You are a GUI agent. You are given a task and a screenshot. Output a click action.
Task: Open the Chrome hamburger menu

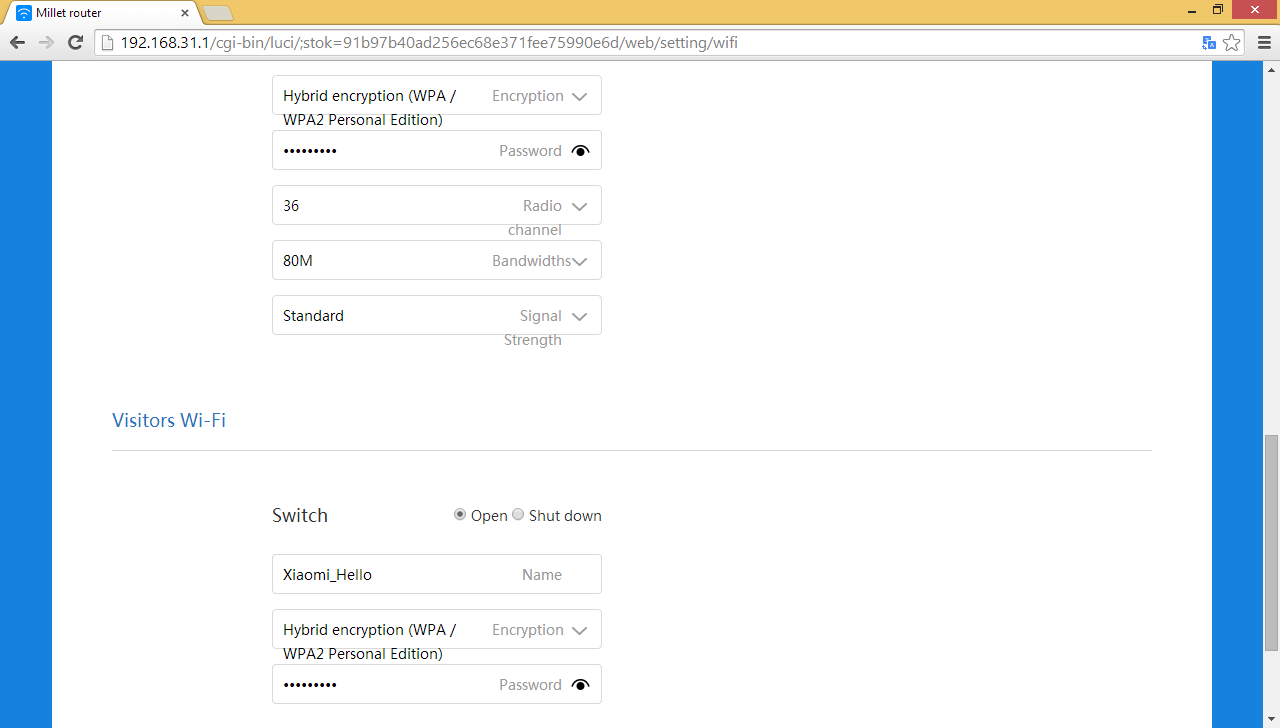(1263, 43)
